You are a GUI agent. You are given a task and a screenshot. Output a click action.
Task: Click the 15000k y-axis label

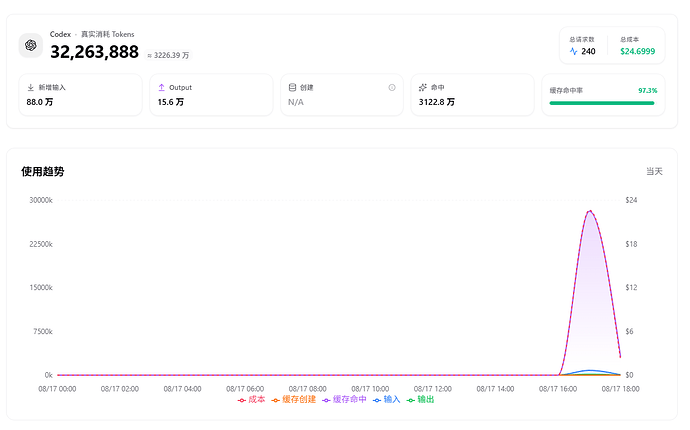pos(41,287)
